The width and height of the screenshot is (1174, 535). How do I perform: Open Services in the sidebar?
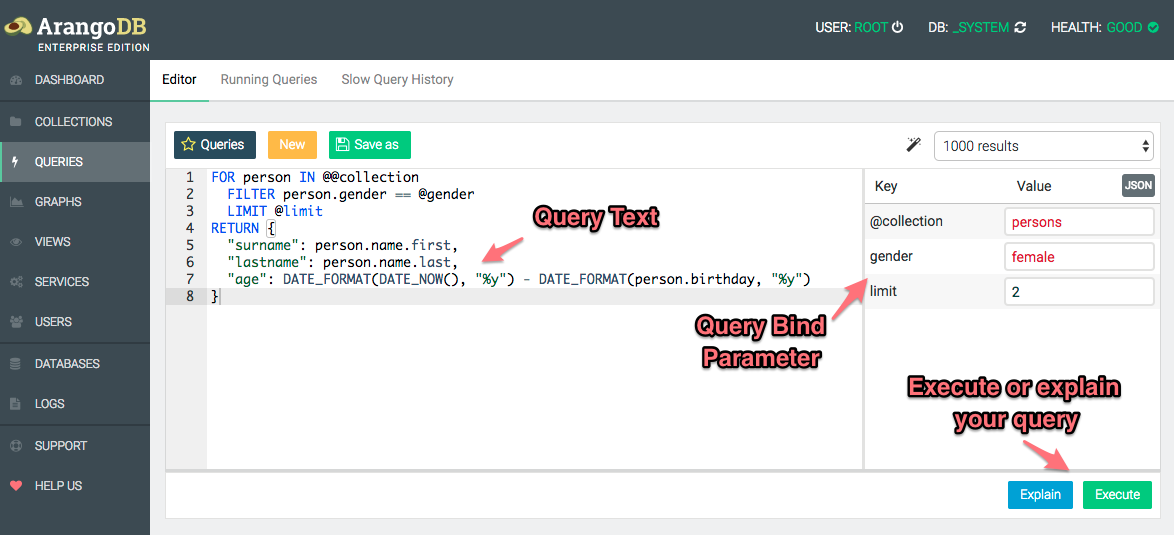coord(62,282)
